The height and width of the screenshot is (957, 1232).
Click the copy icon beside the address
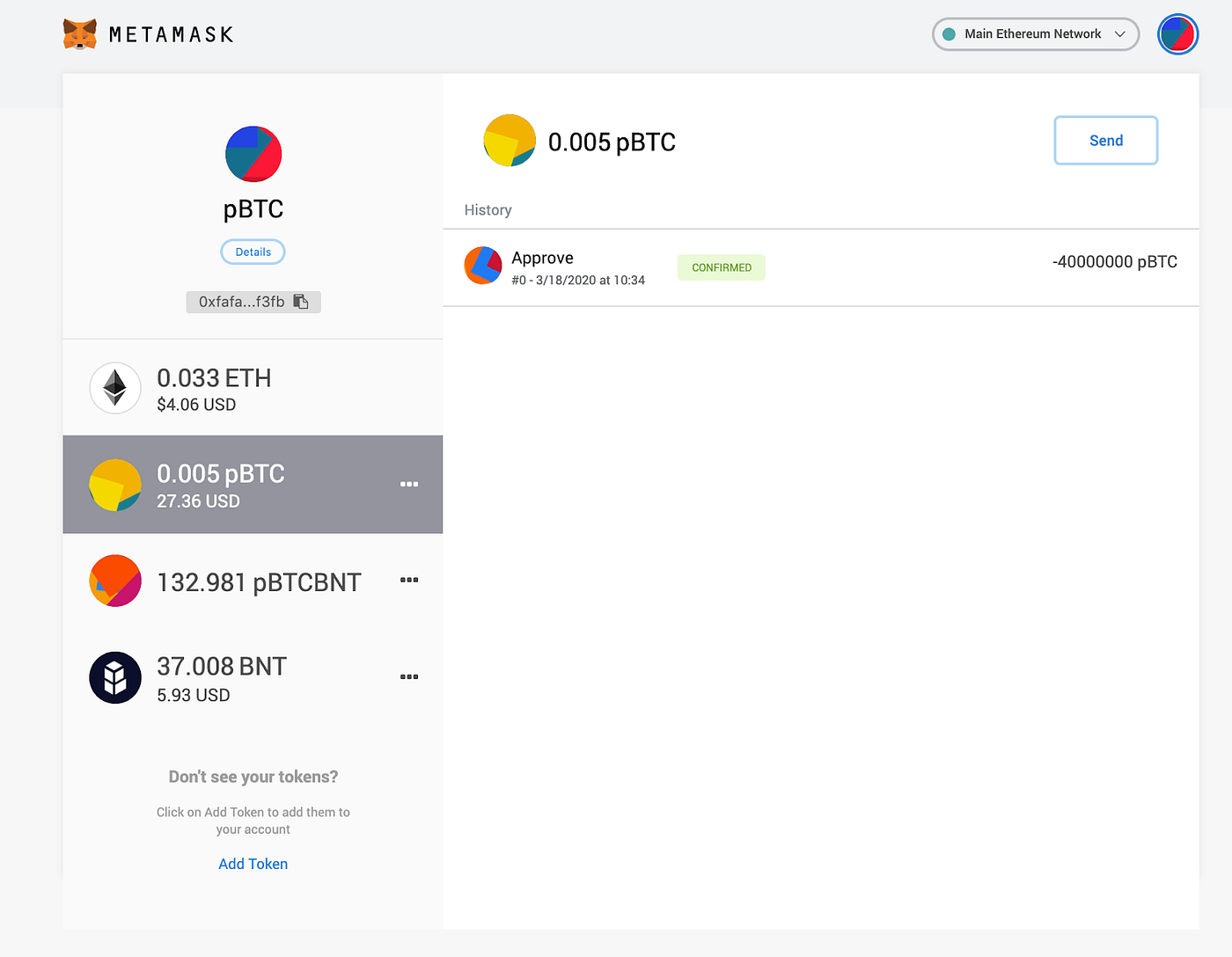tap(301, 302)
